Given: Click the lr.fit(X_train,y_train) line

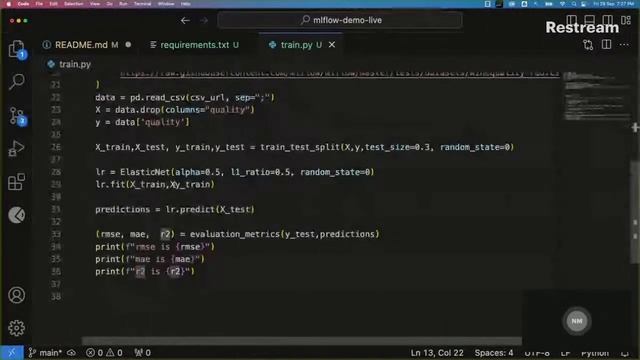Looking at the screenshot, I should (x=155, y=184).
